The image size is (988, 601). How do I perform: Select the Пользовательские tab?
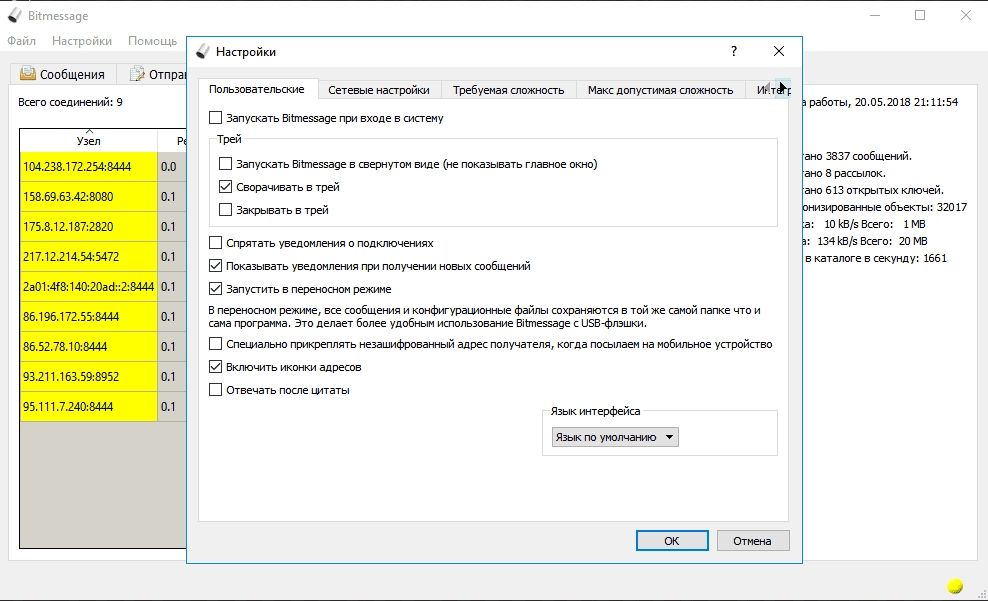(257, 89)
